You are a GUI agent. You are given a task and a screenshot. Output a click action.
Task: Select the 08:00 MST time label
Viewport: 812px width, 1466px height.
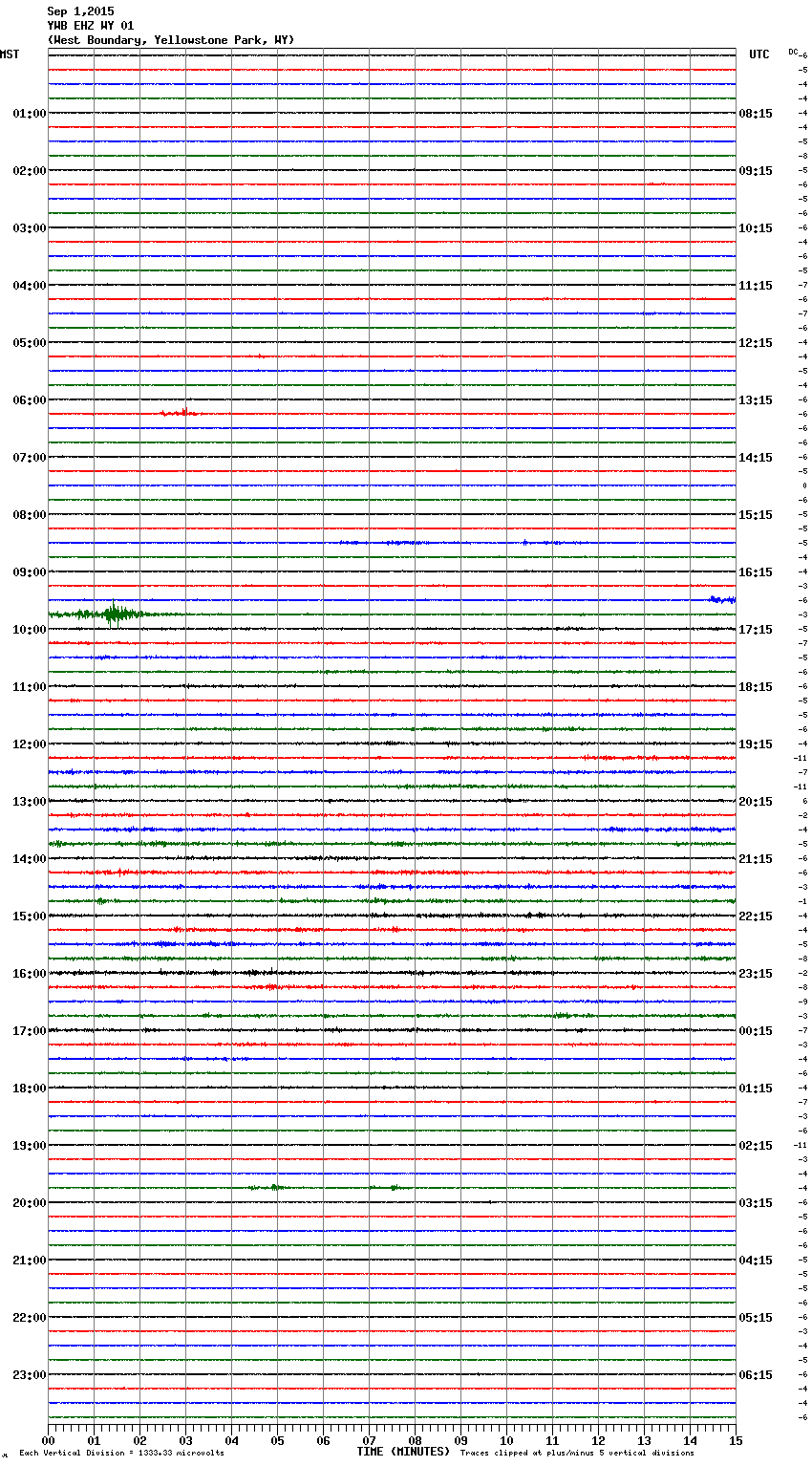click(30, 515)
